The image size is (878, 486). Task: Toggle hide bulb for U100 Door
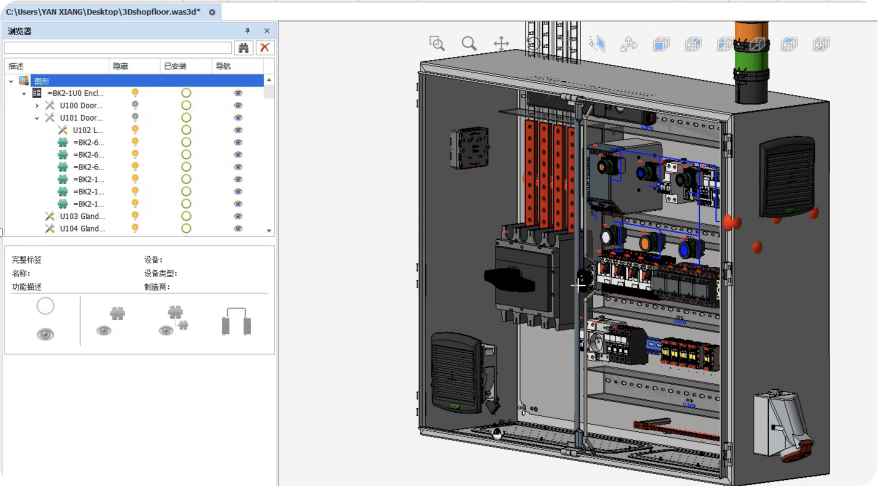(x=135, y=105)
